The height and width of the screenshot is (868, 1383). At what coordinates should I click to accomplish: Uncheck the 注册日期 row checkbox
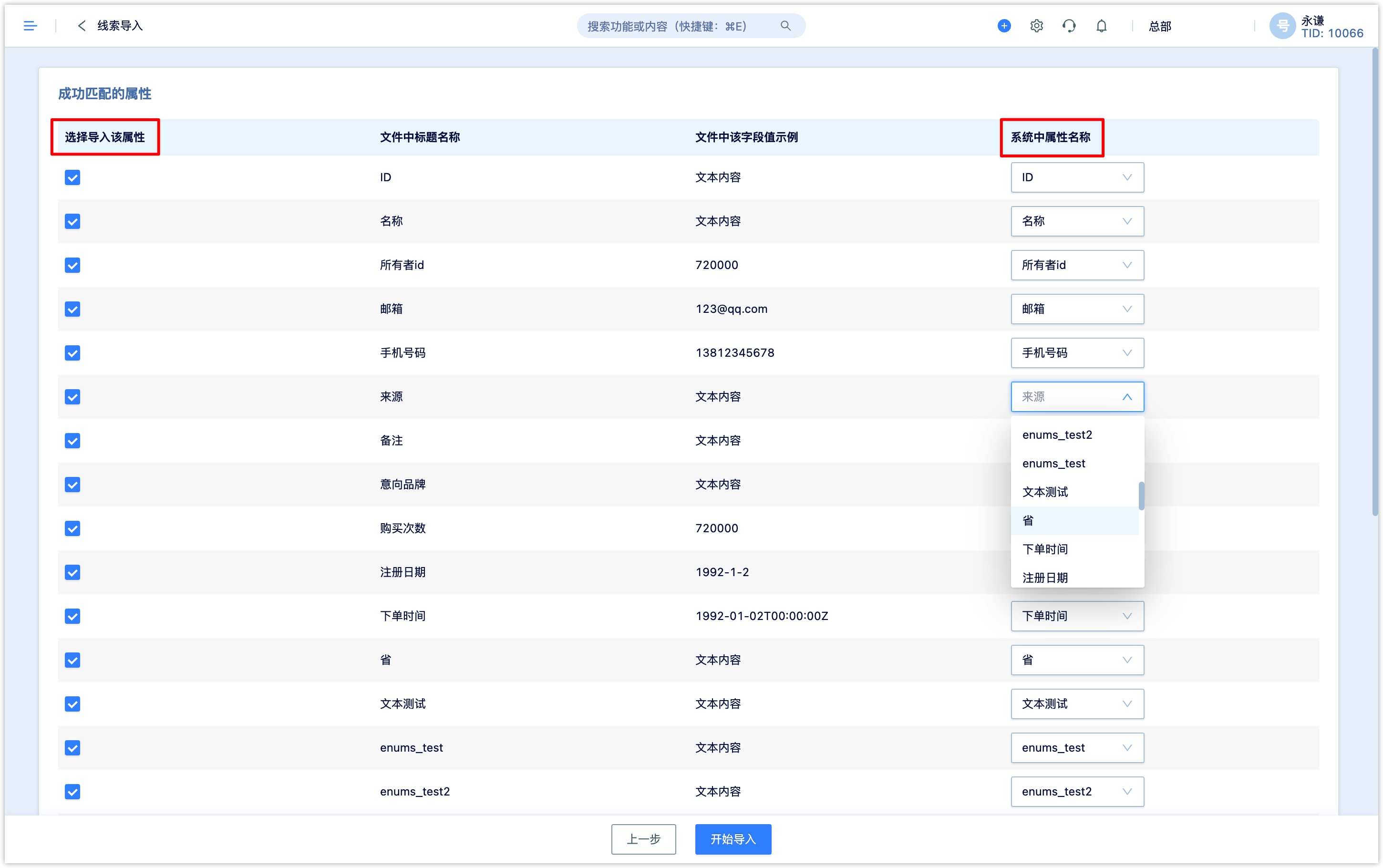pos(72,572)
